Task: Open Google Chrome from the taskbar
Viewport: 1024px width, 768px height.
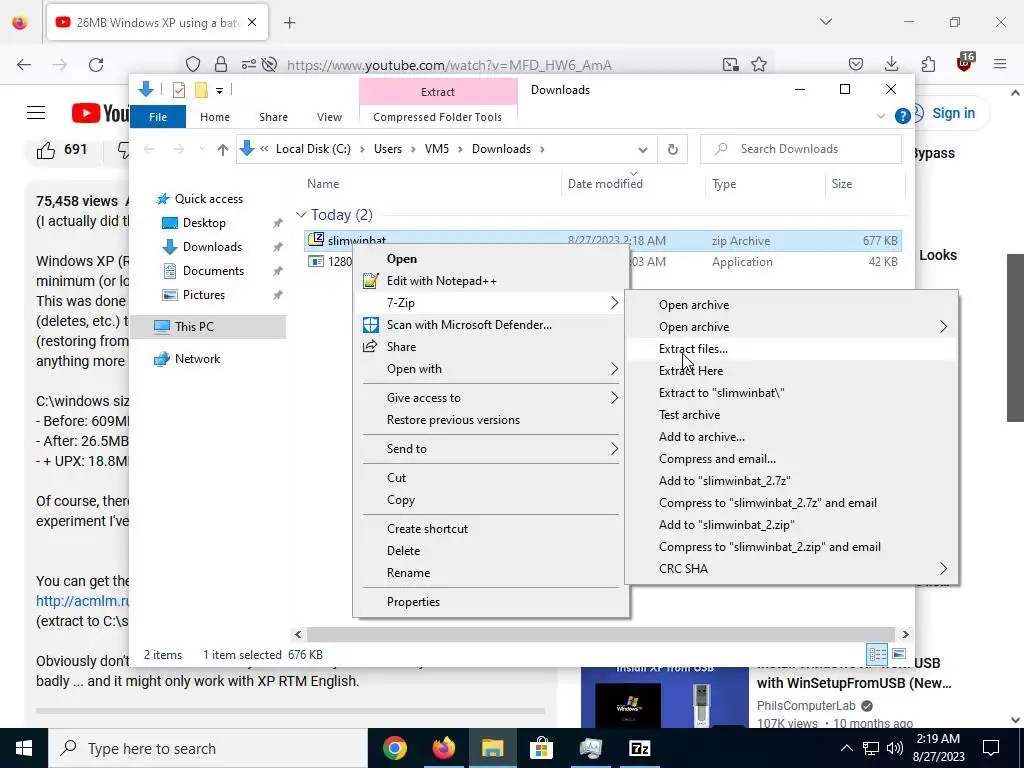Action: pyautogui.click(x=395, y=748)
